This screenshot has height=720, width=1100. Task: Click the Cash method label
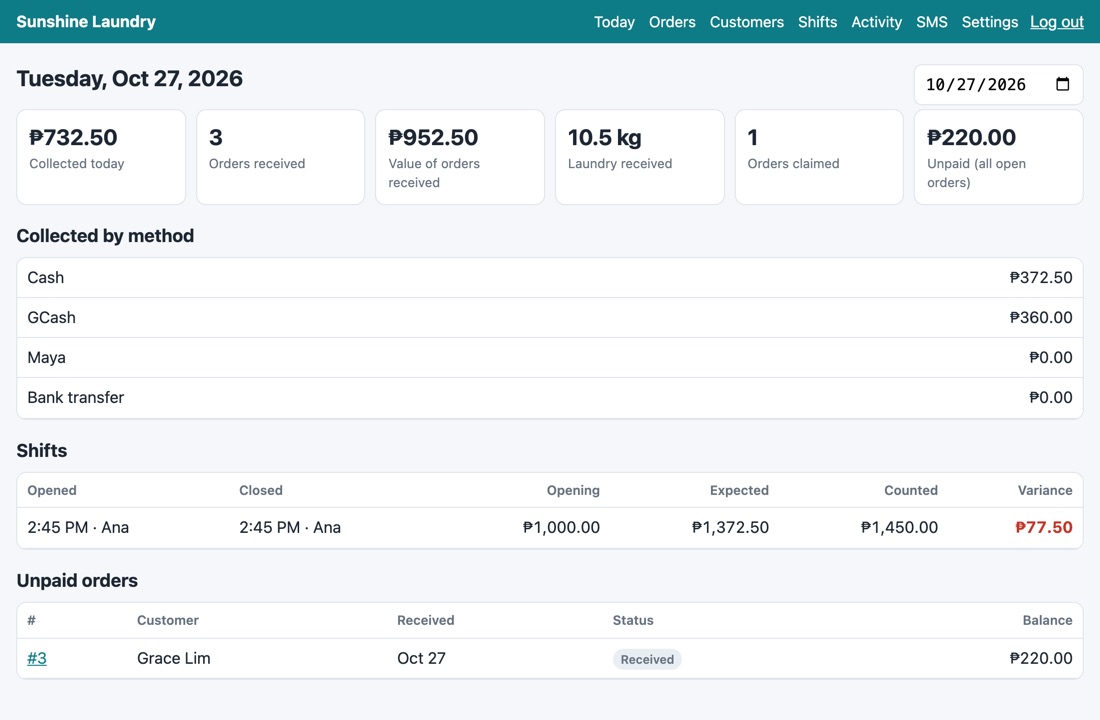click(46, 278)
